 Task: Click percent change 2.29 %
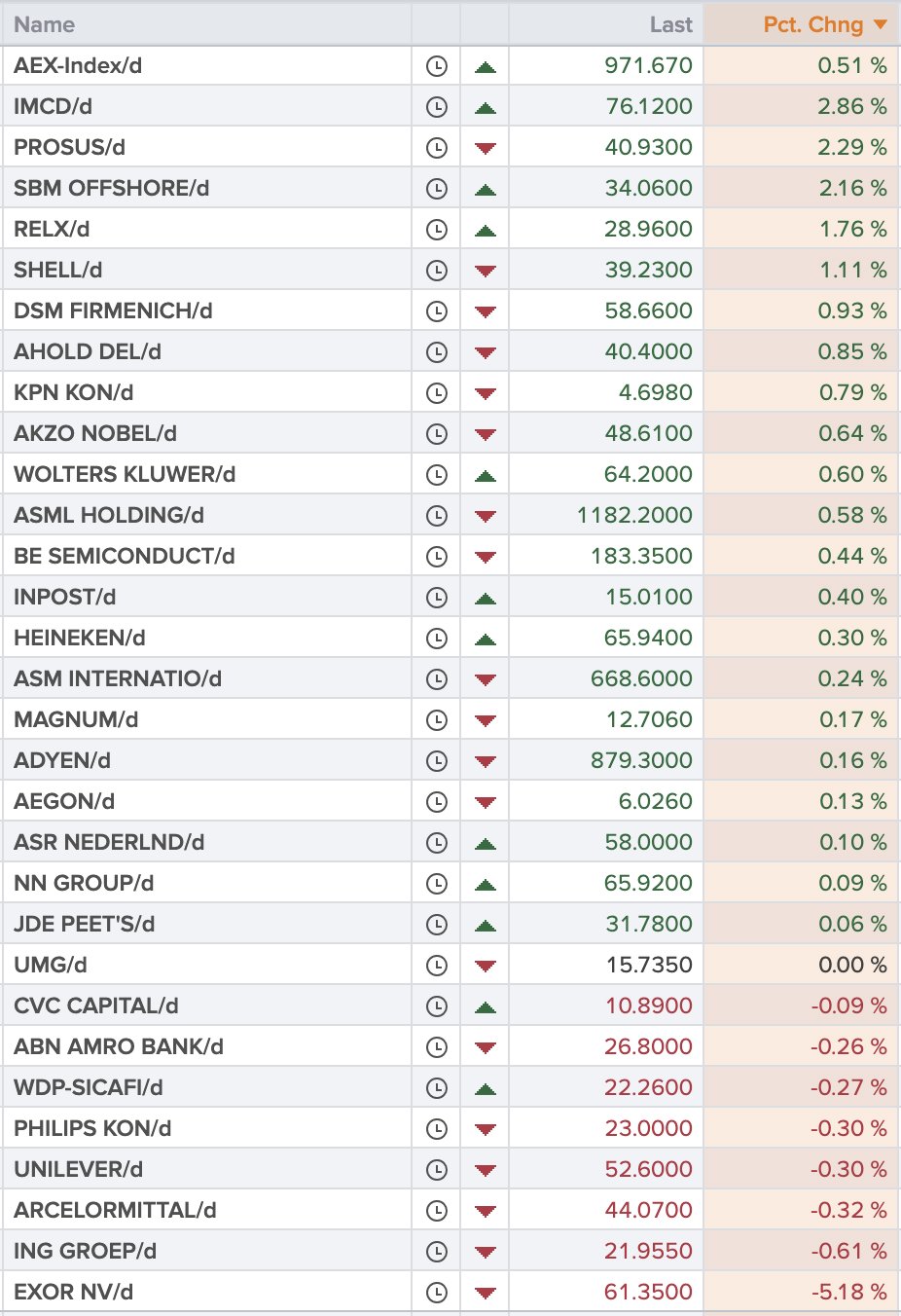click(x=852, y=148)
